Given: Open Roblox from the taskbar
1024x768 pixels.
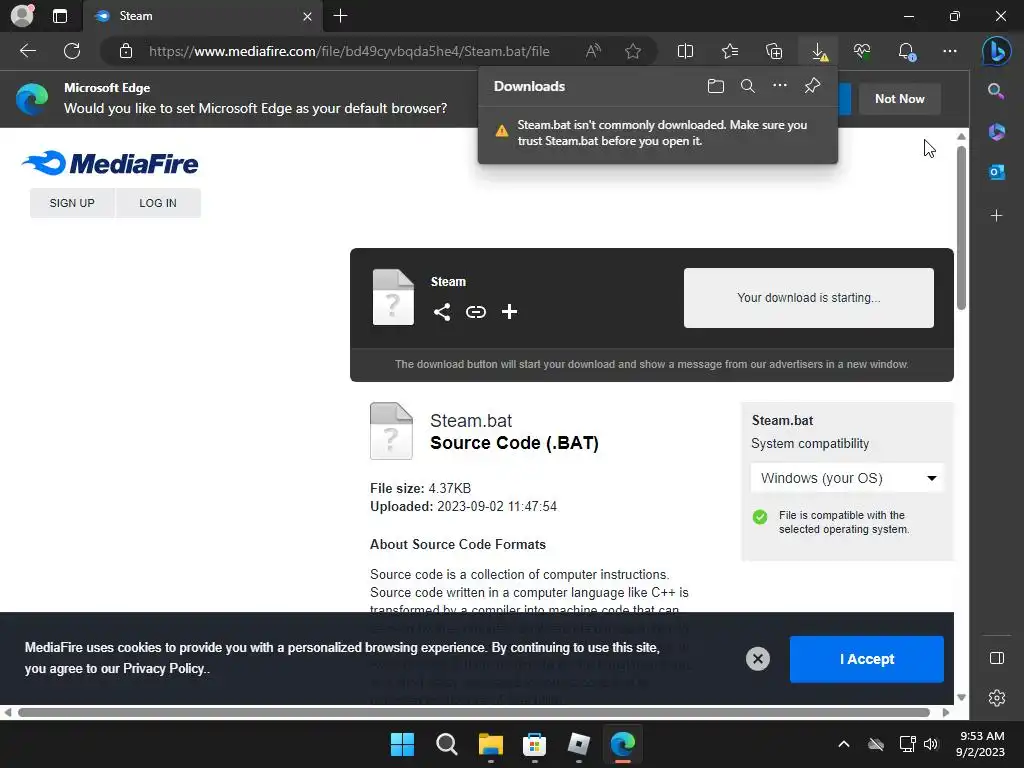Looking at the screenshot, I should [579, 744].
